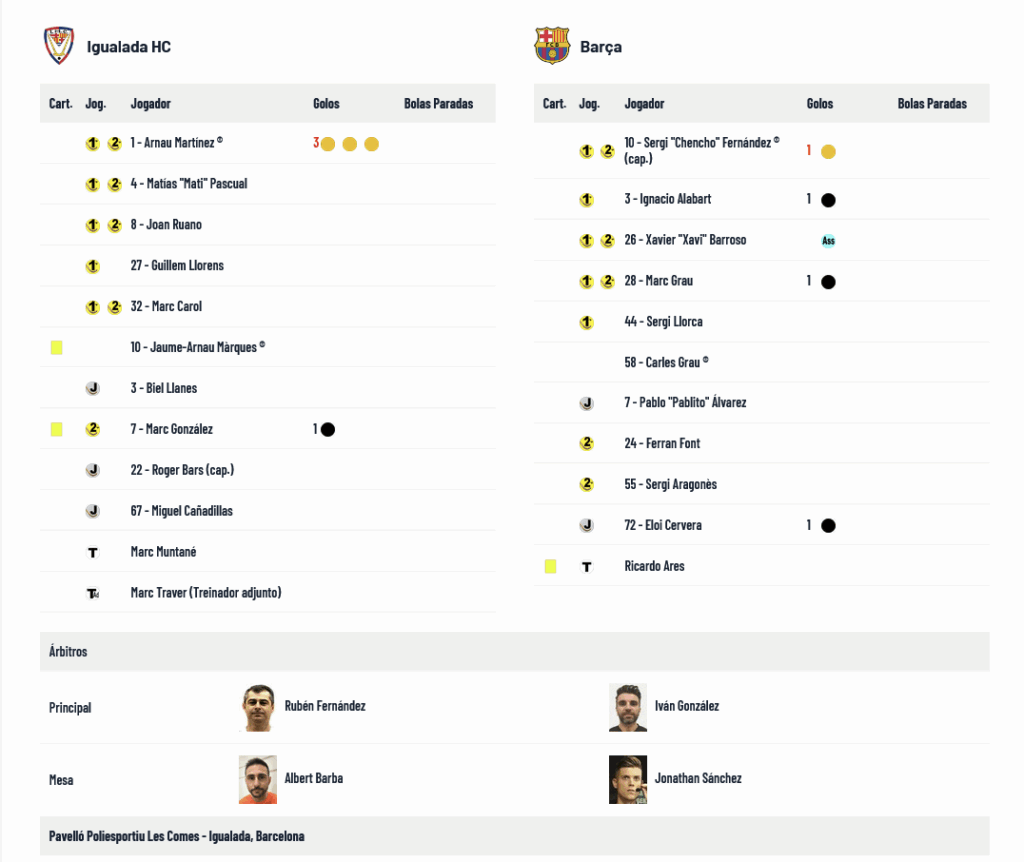Click black goal ball for Marc González

pos(328,429)
